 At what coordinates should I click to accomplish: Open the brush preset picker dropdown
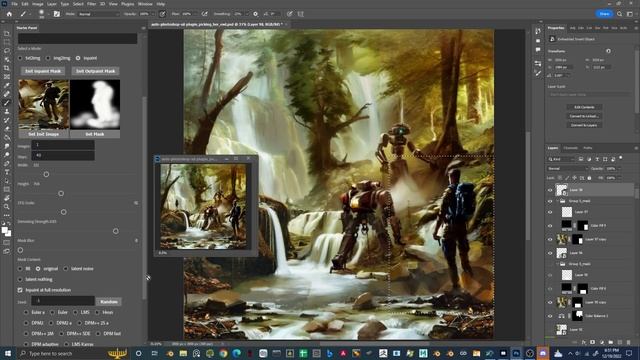point(48,14)
